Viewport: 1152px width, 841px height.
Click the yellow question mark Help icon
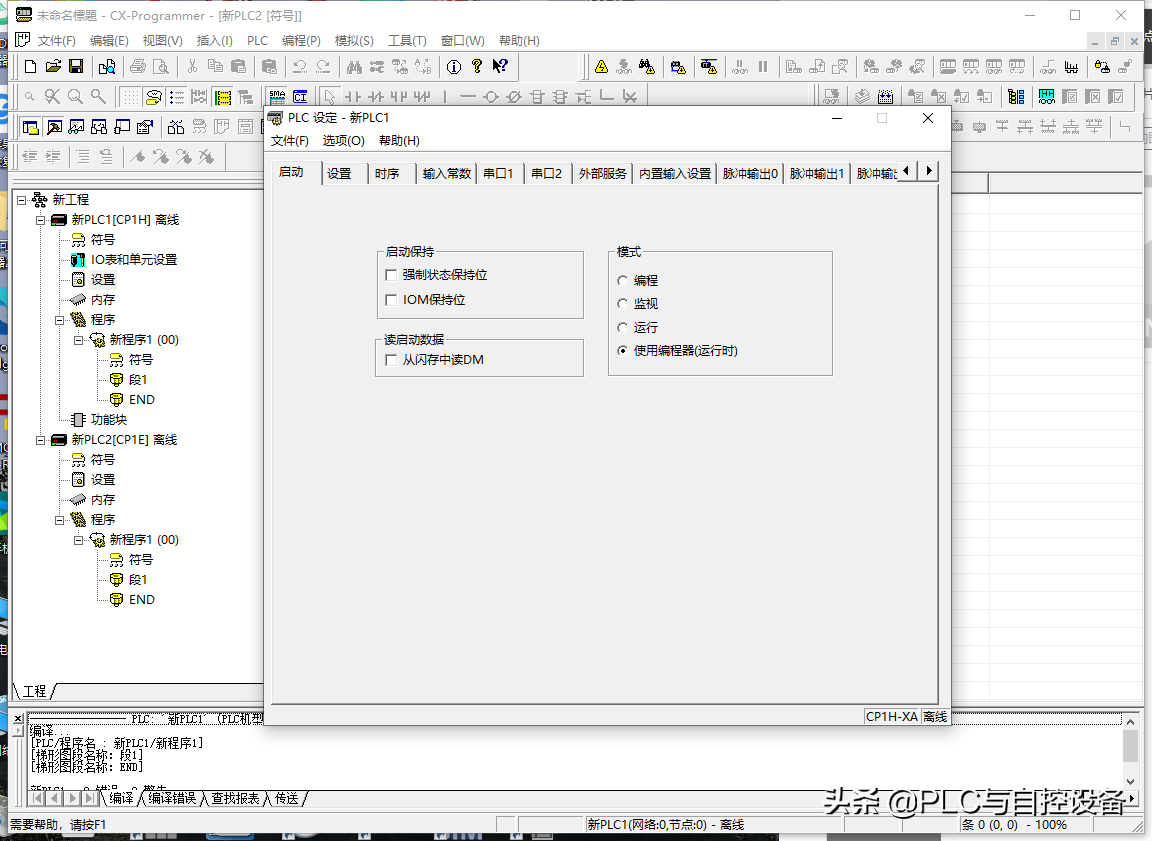477,67
